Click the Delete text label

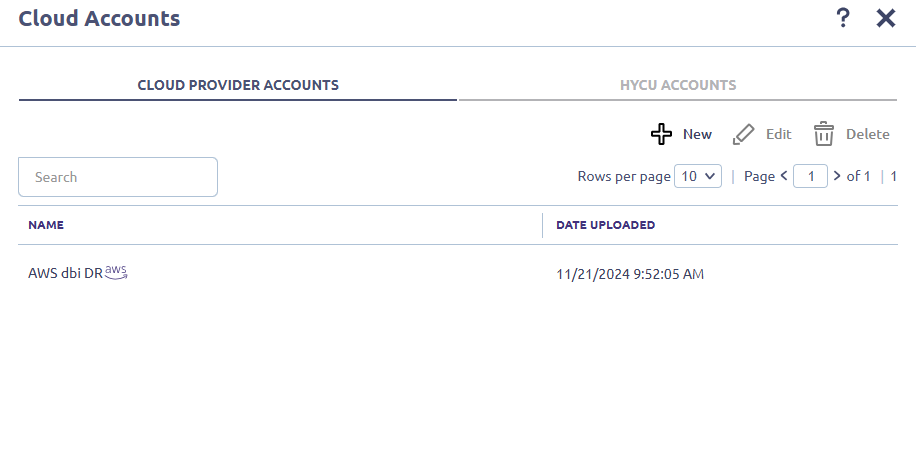868,134
